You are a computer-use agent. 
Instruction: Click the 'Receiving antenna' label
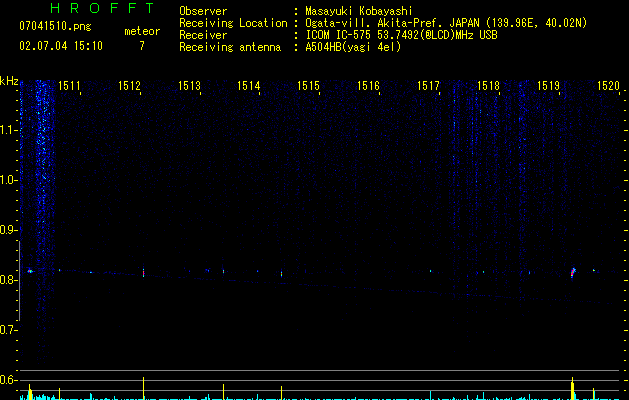pos(230,47)
